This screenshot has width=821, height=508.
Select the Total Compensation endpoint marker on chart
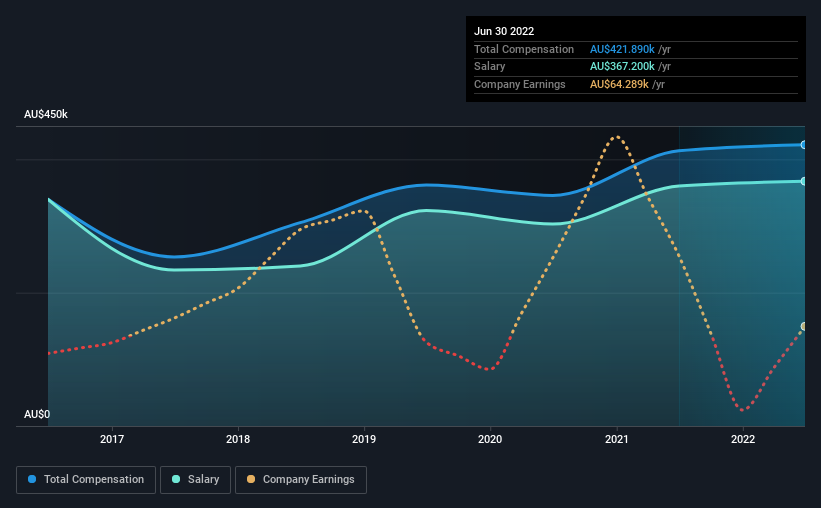point(803,145)
